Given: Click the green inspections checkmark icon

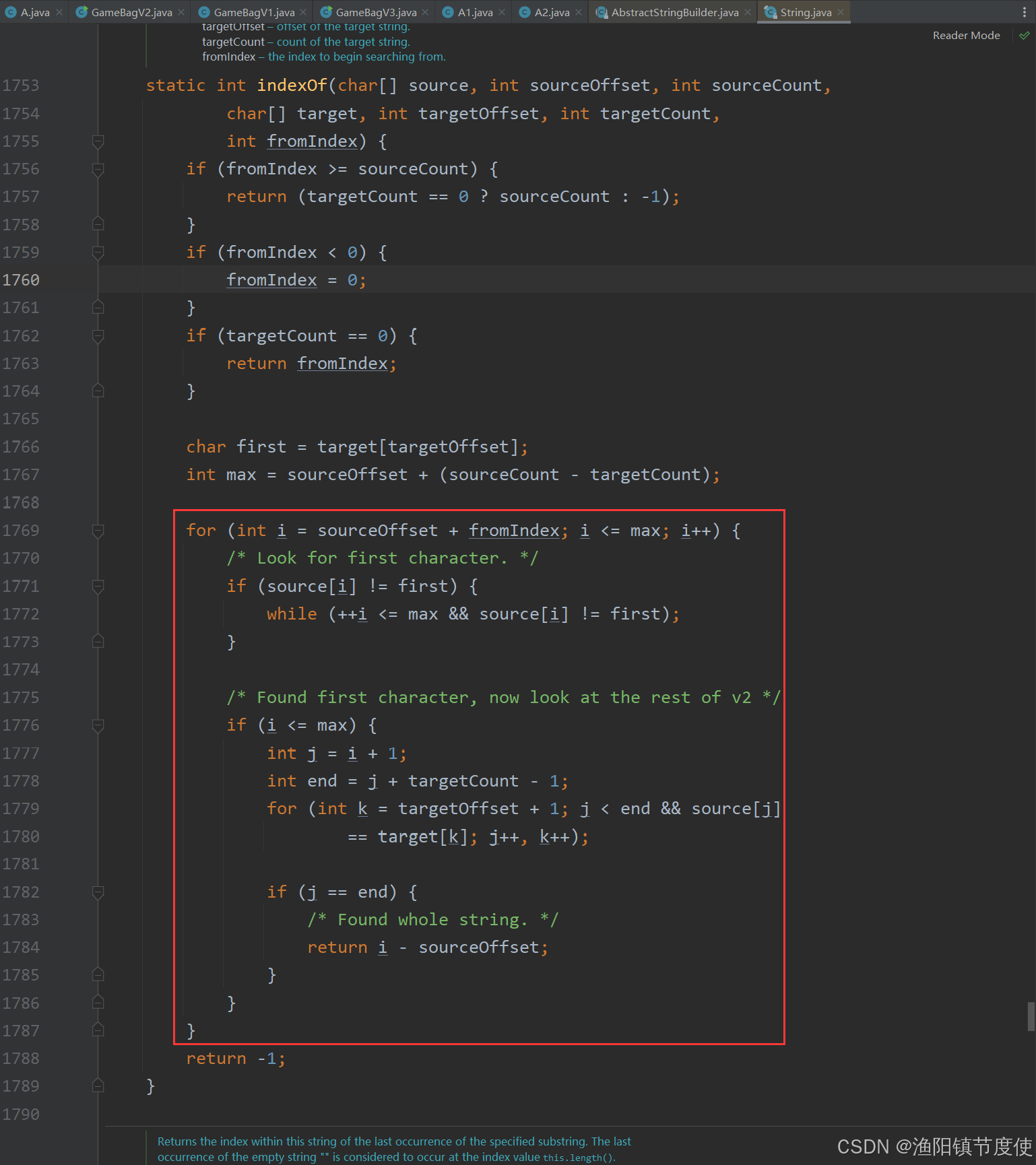Looking at the screenshot, I should tap(1025, 36).
